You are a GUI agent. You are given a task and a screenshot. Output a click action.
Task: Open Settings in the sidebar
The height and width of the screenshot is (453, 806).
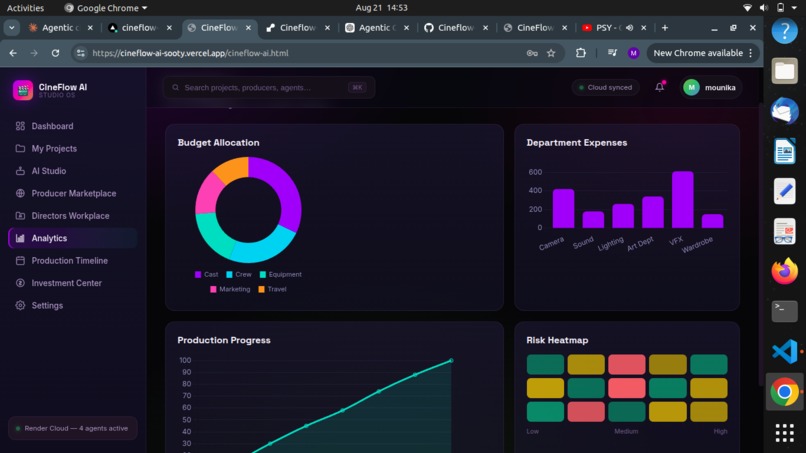pos(72,305)
